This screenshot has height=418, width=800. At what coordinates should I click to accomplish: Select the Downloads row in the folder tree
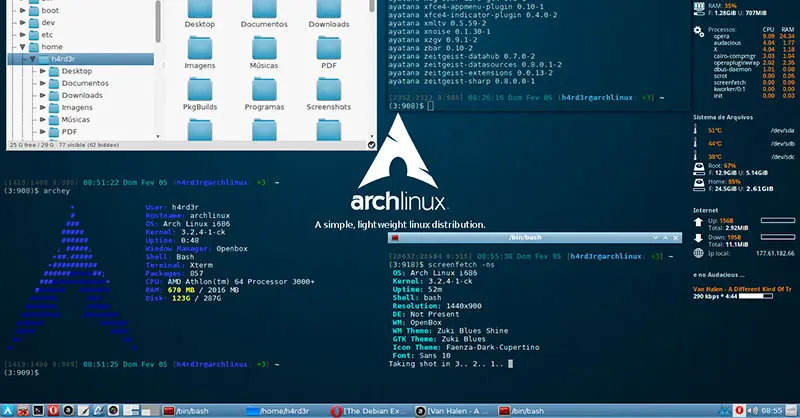(x=81, y=95)
